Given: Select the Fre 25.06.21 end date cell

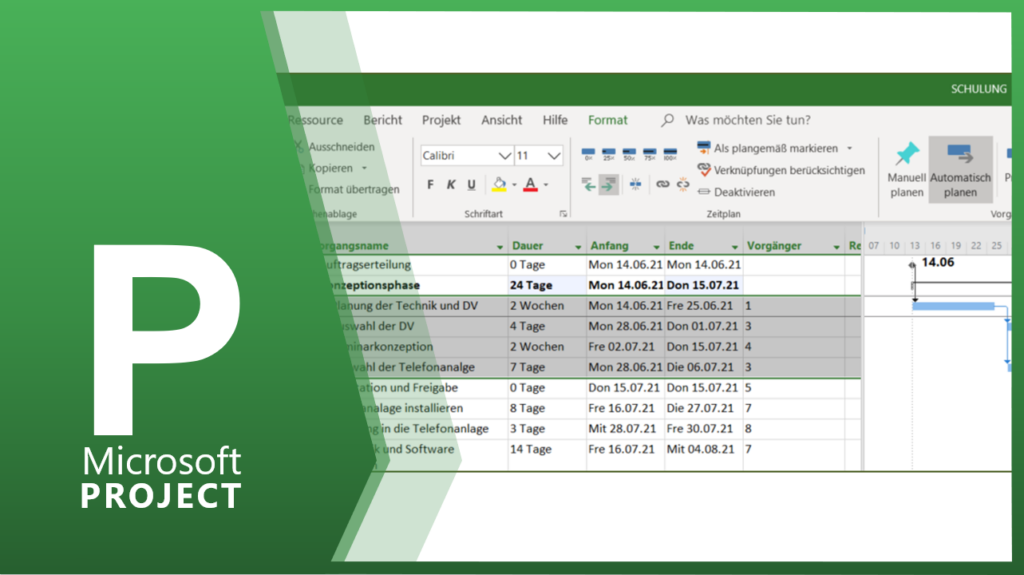Looking at the screenshot, I should tap(704, 306).
